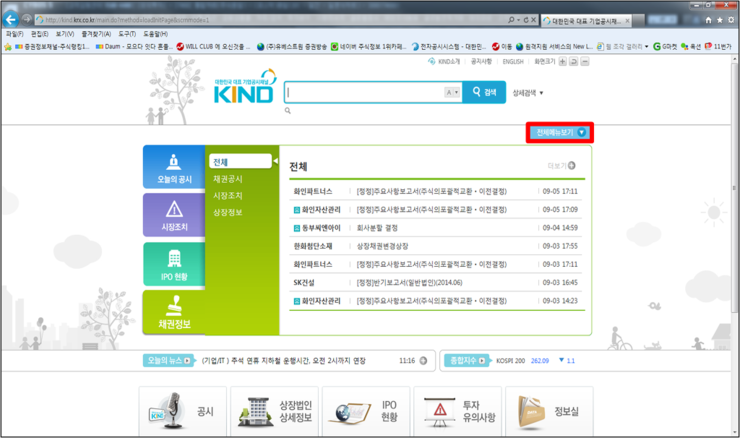The height and width of the screenshot is (438, 740).
Task: Open 전자공시시스템 favorites bookmark
Action: 448,47
